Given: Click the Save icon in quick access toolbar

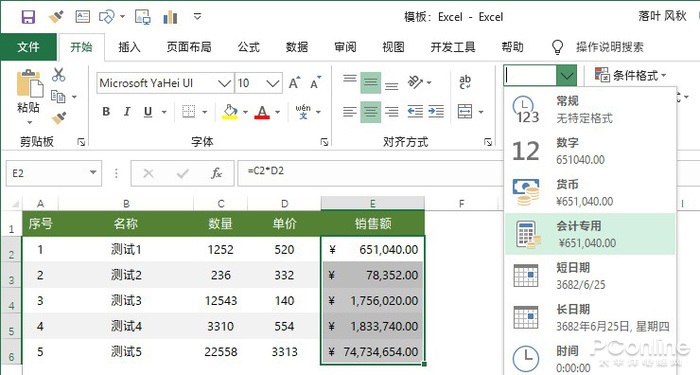Looking at the screenshot, I should pos(28,17).
